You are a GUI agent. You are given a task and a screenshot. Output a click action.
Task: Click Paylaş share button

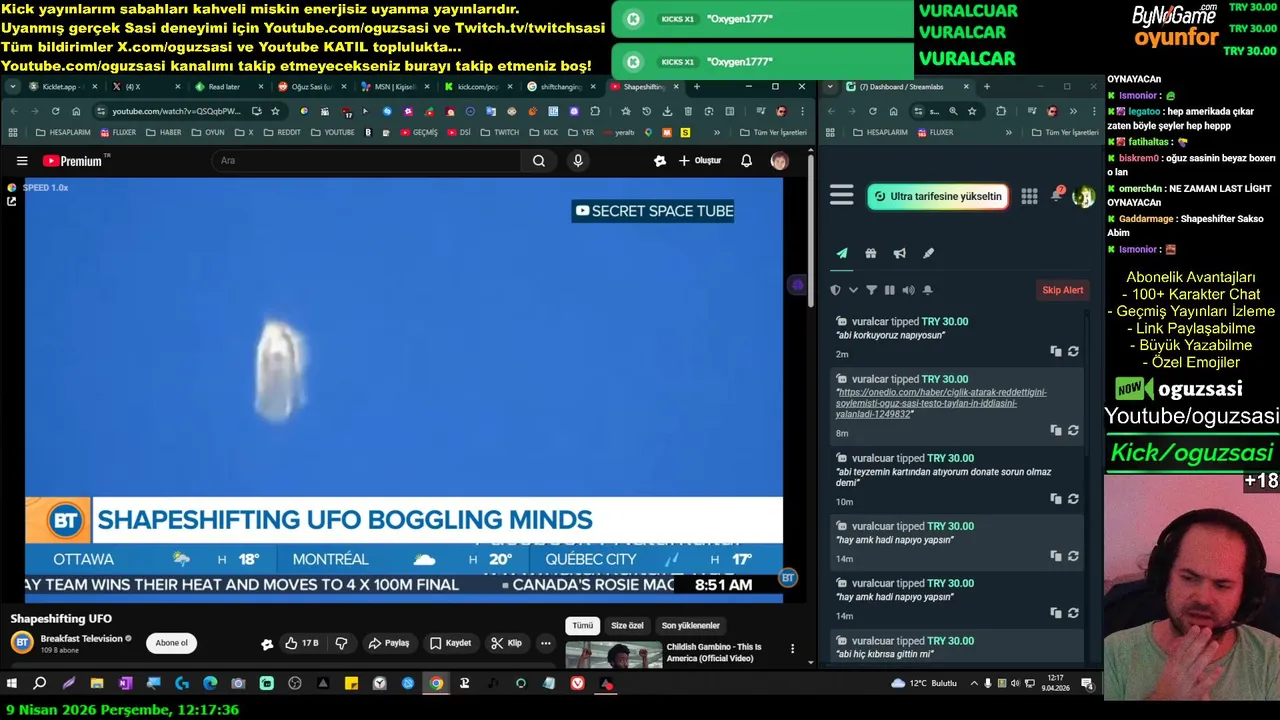click(388, 643)
